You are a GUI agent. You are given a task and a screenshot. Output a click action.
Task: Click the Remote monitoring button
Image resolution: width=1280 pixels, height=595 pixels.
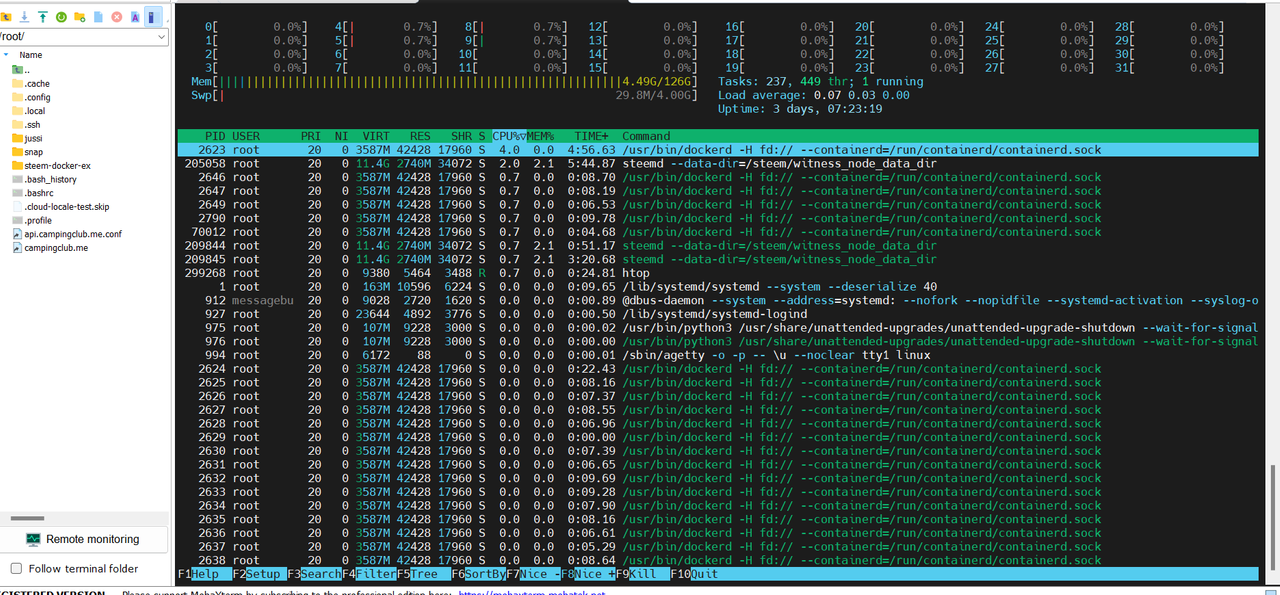tap(84, 538)
